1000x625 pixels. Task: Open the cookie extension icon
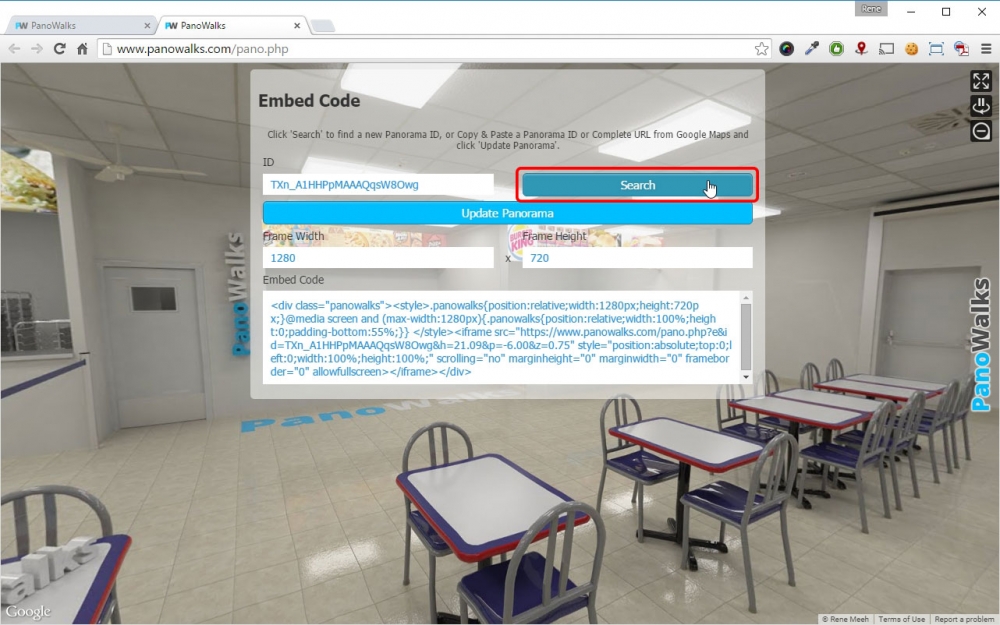pos(911,48)
